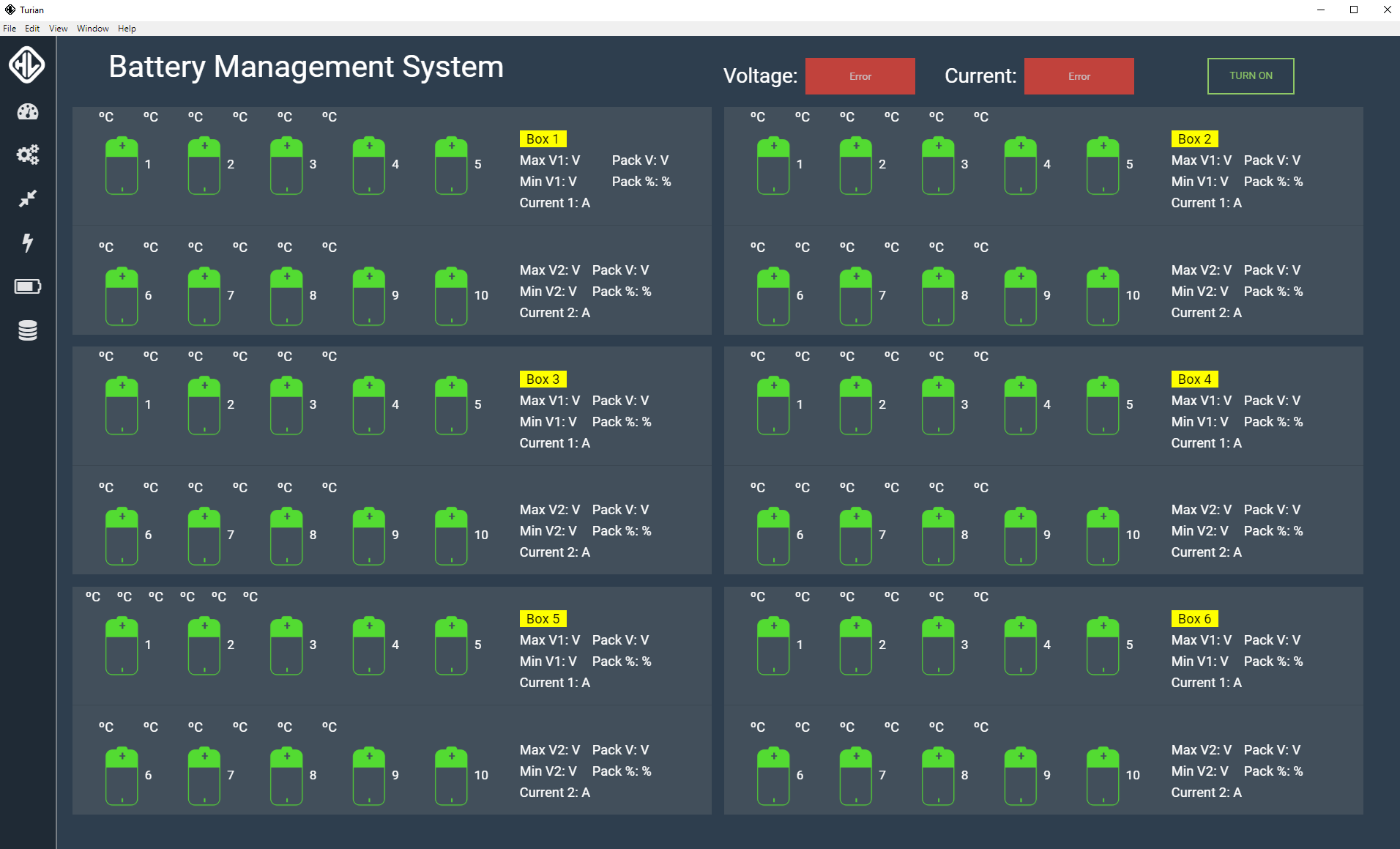The height and width of the screenshot is (849, 1400).
Task: Click battery cell 5 in Box 1
Action: 451,165
